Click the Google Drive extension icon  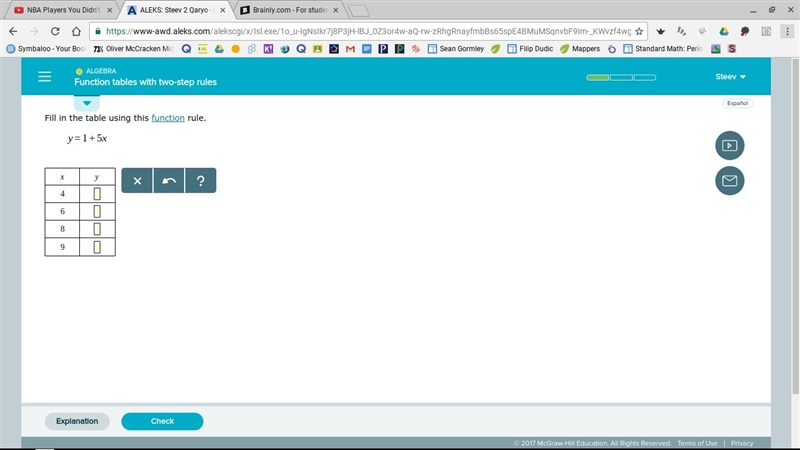(724, 31)
